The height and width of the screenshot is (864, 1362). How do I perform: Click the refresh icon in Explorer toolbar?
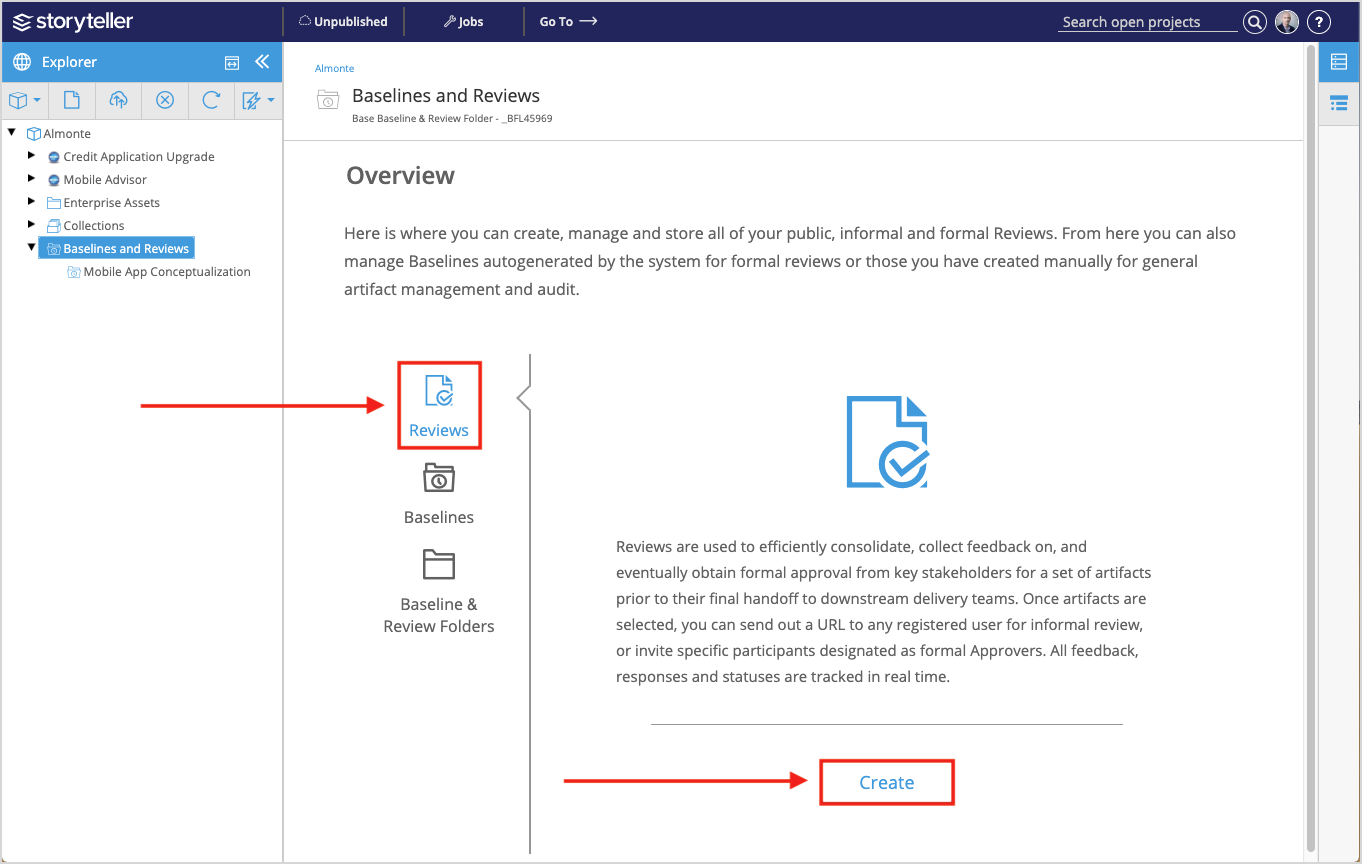click(211, 100)
